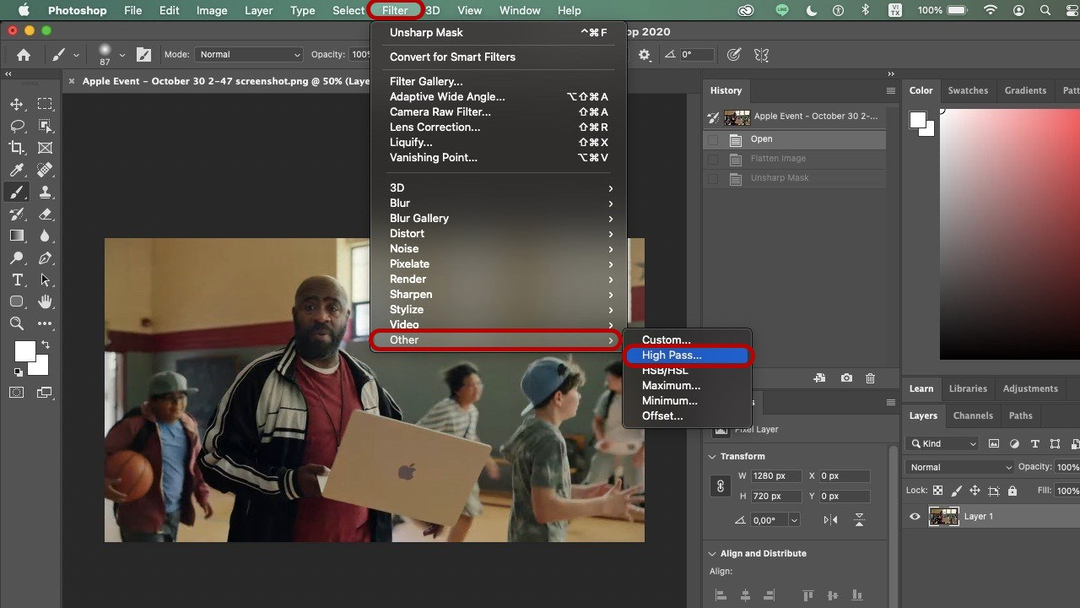Open the Swatches panel tab

967,90
